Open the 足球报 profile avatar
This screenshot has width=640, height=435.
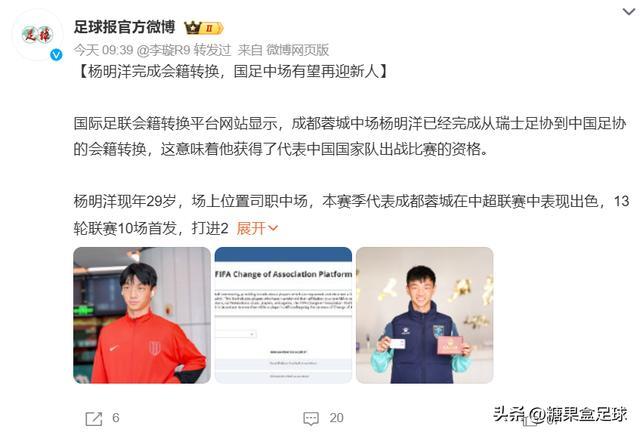(37, 35)
